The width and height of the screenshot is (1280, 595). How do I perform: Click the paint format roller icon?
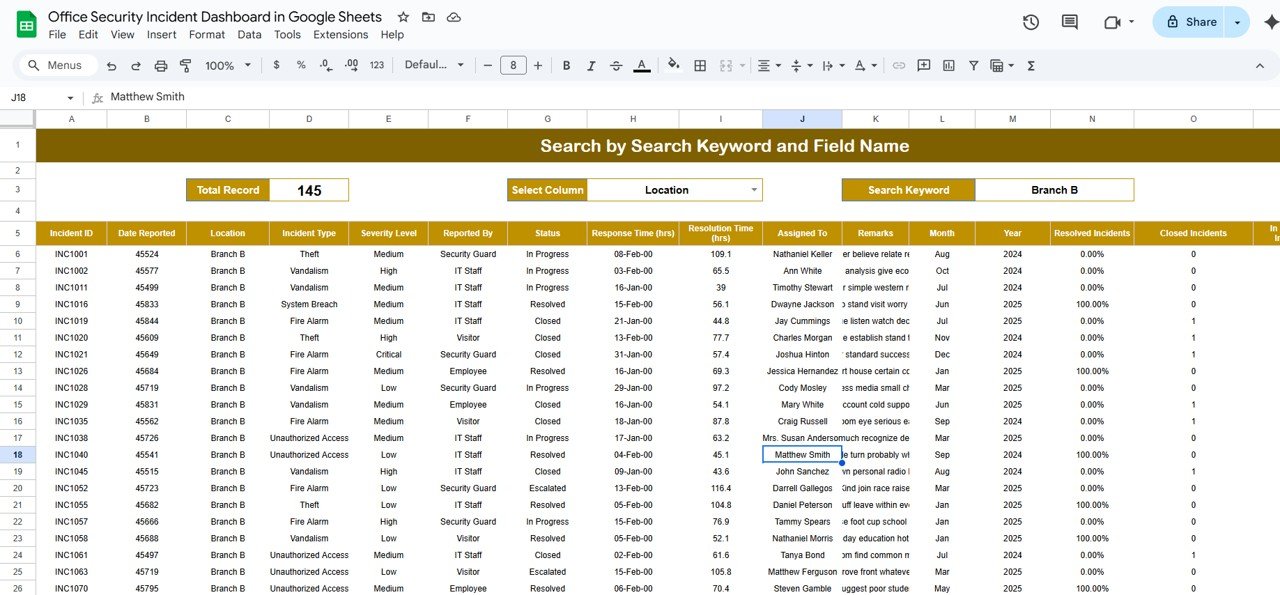(185, 65)
